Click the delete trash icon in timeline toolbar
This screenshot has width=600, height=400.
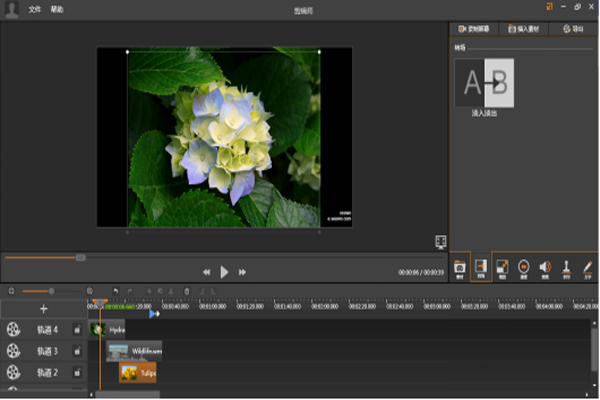187,291
